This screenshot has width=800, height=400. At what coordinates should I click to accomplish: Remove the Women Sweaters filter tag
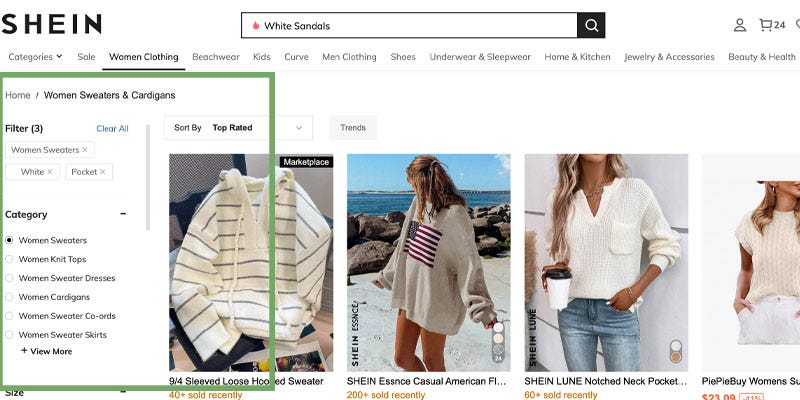coord(85,149)
